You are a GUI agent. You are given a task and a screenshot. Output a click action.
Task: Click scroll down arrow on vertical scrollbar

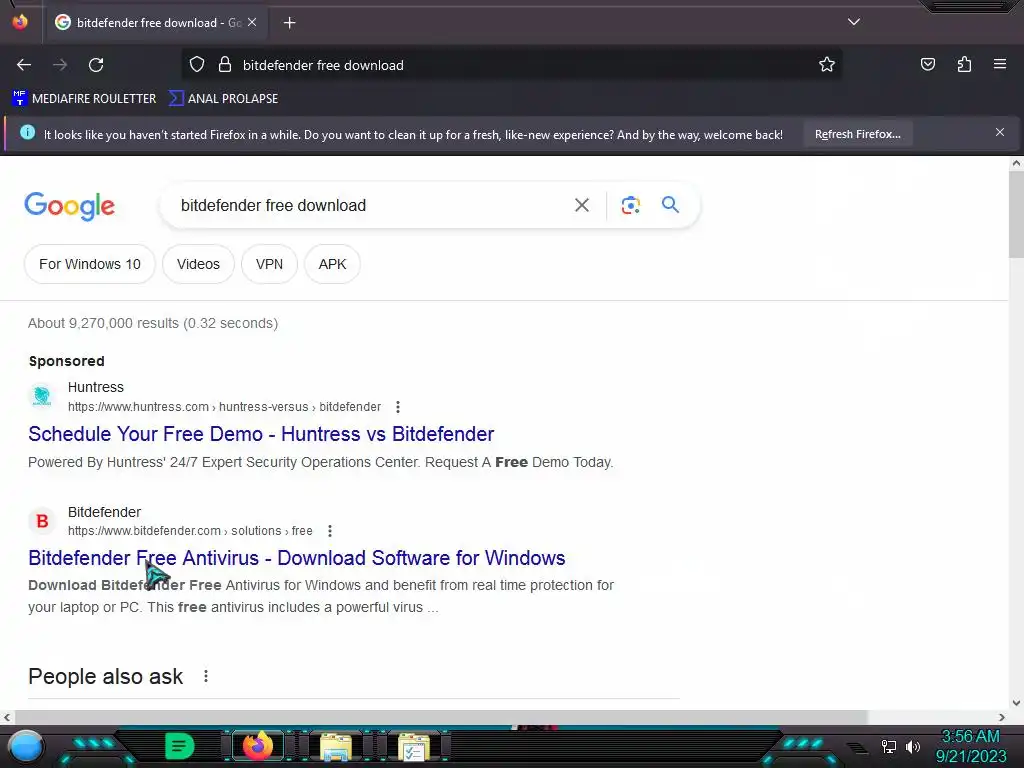(x=1016, y=703)
